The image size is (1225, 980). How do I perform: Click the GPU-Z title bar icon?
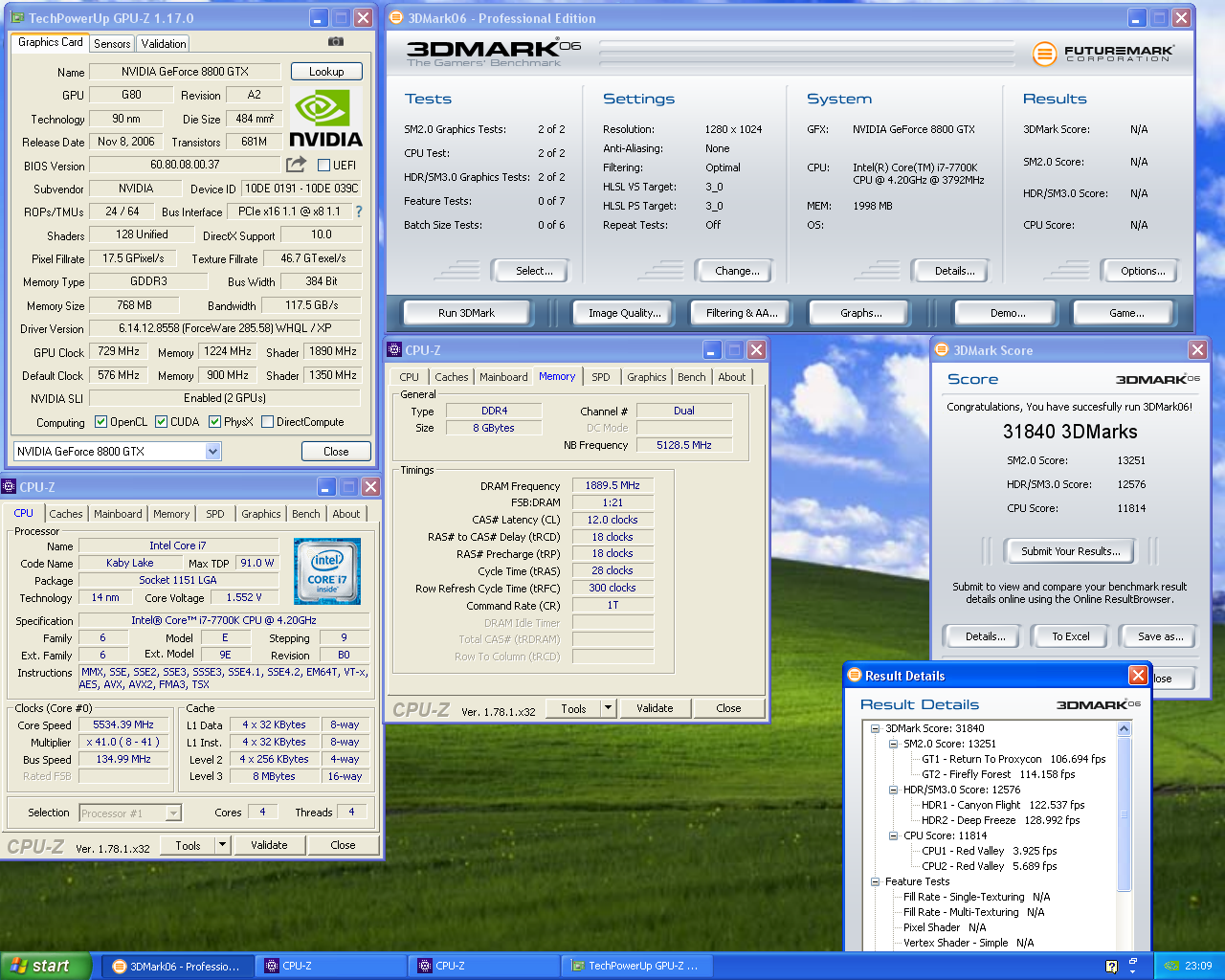coord(17,17)
